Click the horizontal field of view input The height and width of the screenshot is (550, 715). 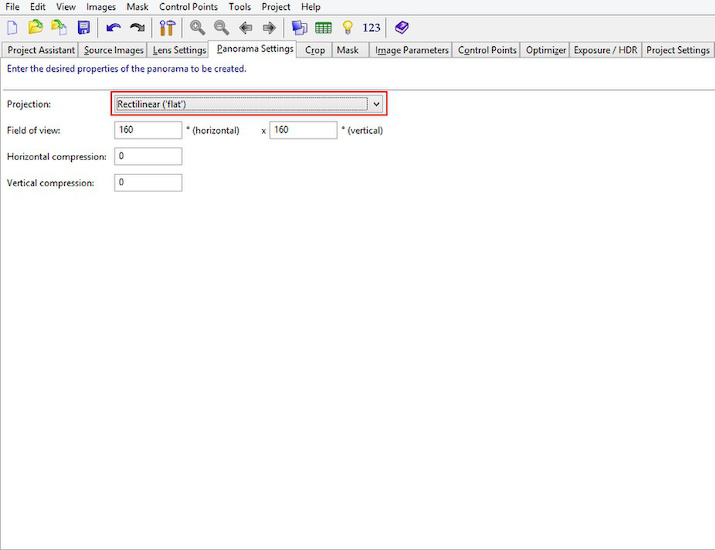(x=148, y=130)
